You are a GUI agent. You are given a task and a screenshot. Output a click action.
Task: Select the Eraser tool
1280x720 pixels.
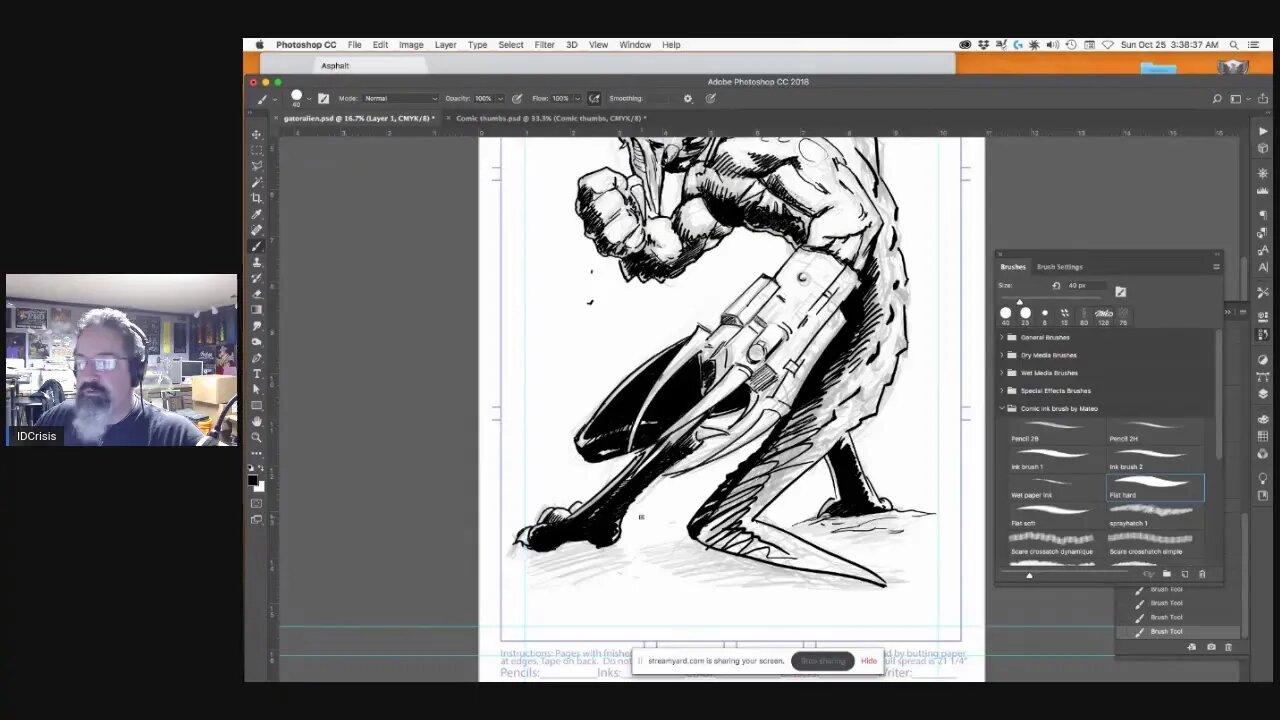point(257,294)
